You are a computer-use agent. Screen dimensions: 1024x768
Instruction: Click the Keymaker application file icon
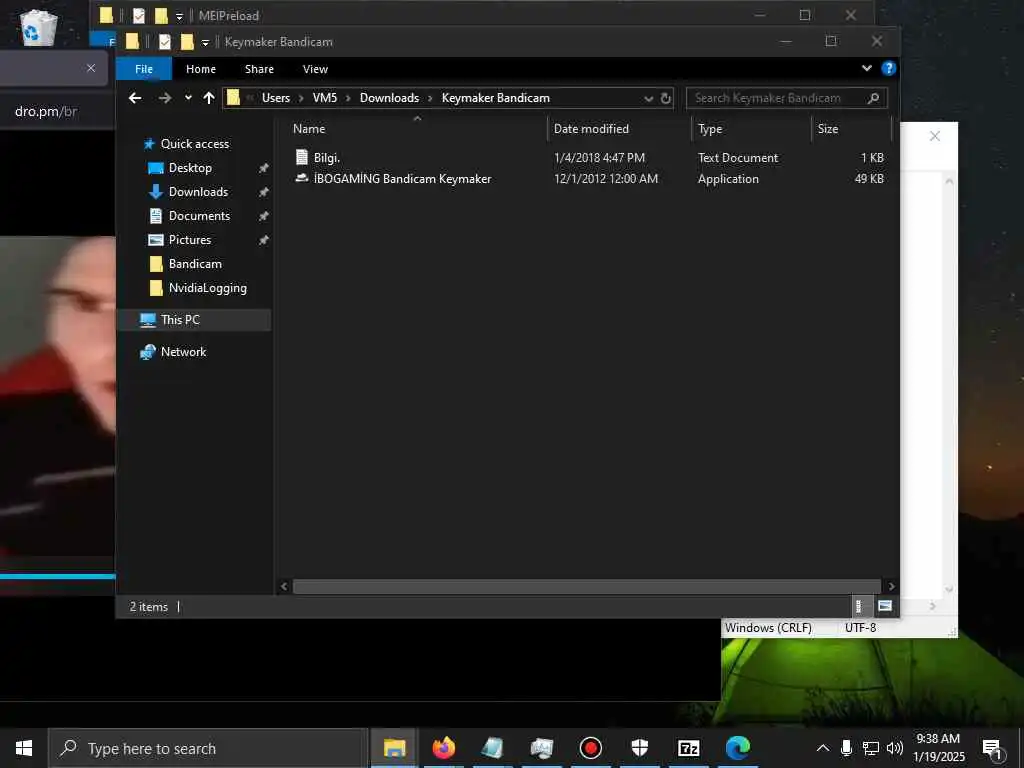(x=302, y=178)
